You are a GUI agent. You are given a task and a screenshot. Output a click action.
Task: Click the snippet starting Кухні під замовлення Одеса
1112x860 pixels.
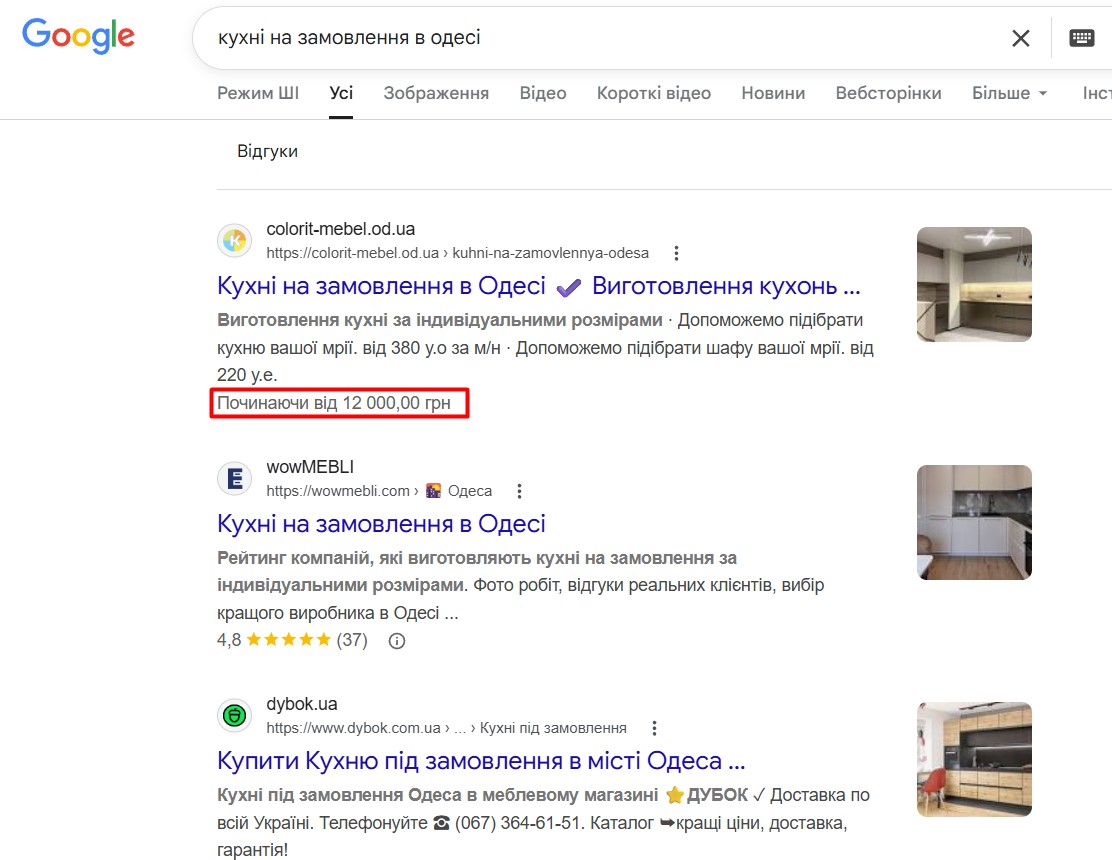(543, 822)
